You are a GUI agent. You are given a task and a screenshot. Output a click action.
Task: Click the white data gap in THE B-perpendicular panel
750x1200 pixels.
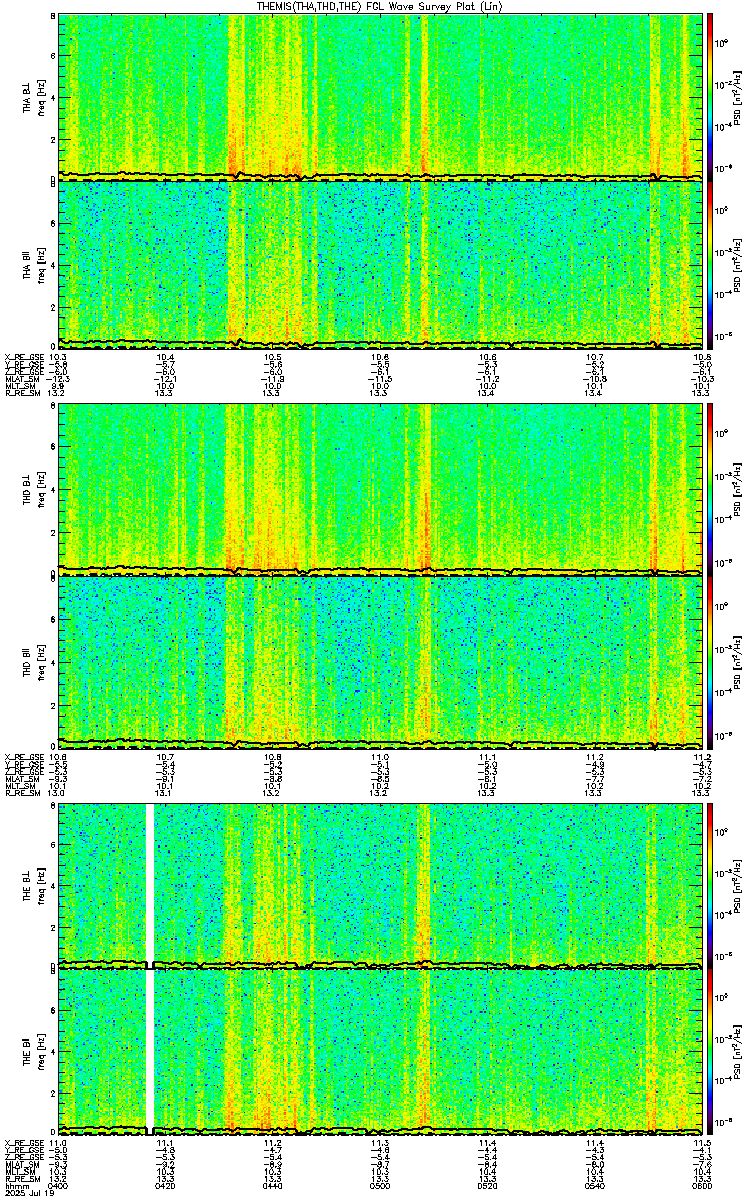(x=150, y=885)
